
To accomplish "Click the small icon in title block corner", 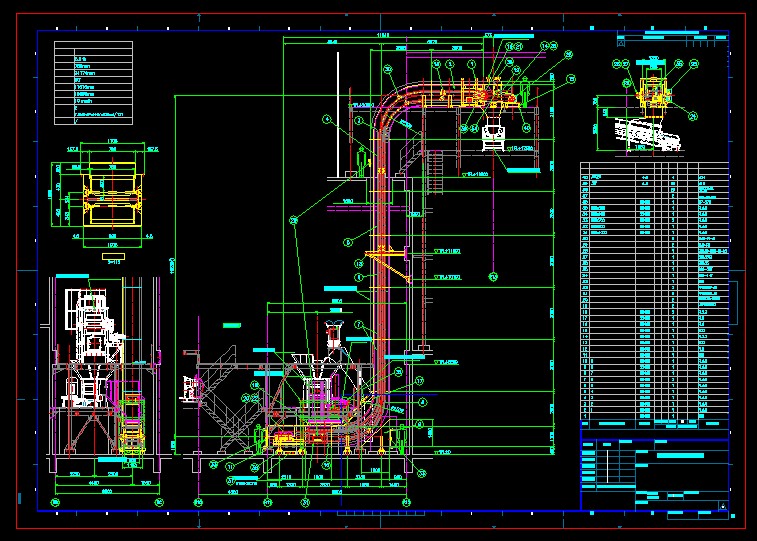I will point(722,505).
